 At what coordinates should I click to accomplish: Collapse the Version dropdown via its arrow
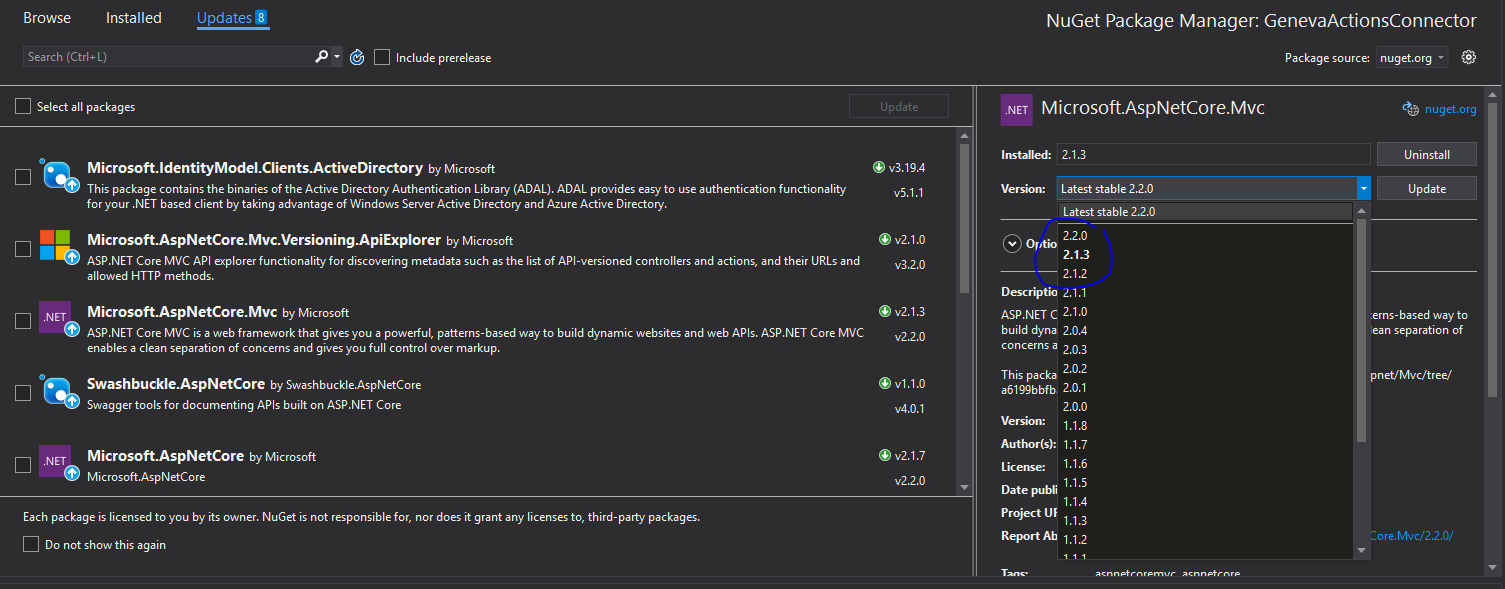(x=1363, y=188)
